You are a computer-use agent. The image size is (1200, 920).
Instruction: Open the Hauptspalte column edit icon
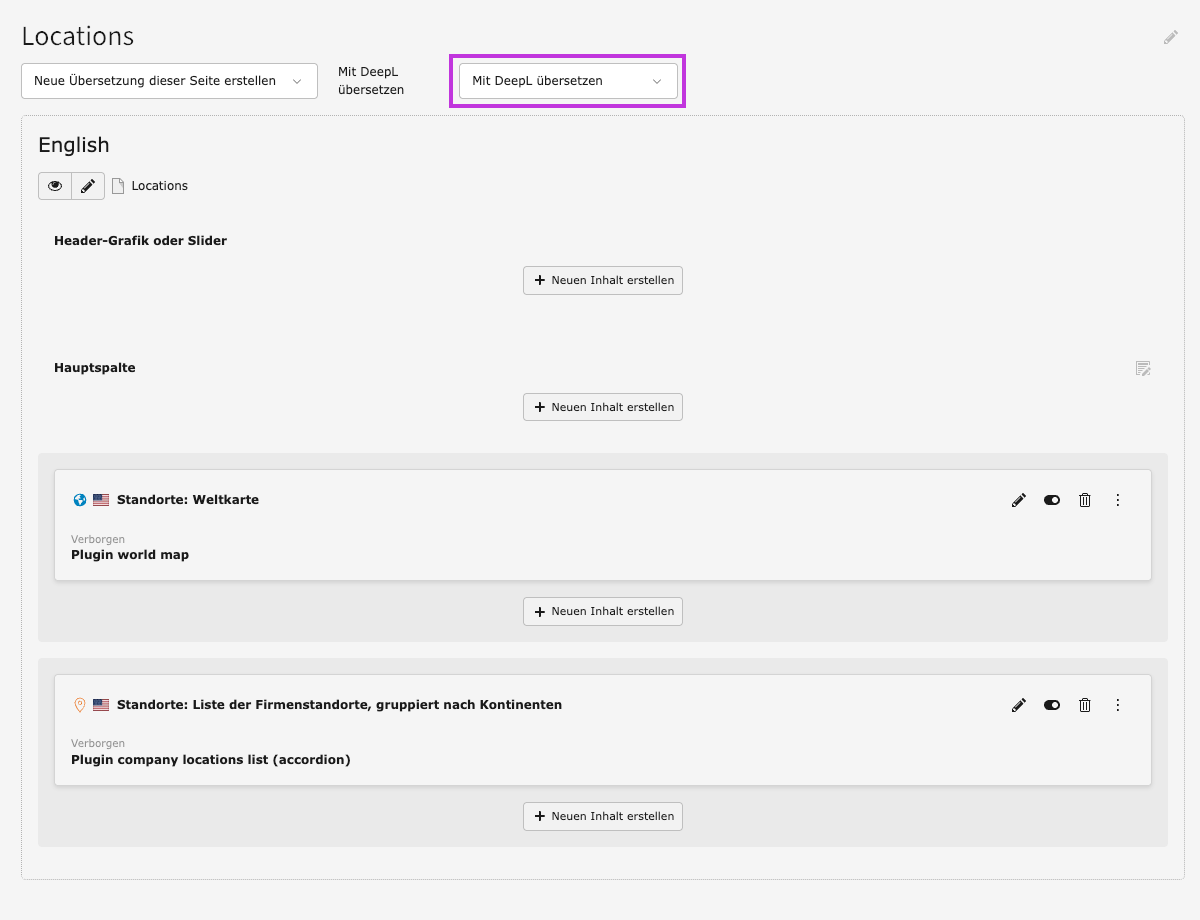point(1143,368)
